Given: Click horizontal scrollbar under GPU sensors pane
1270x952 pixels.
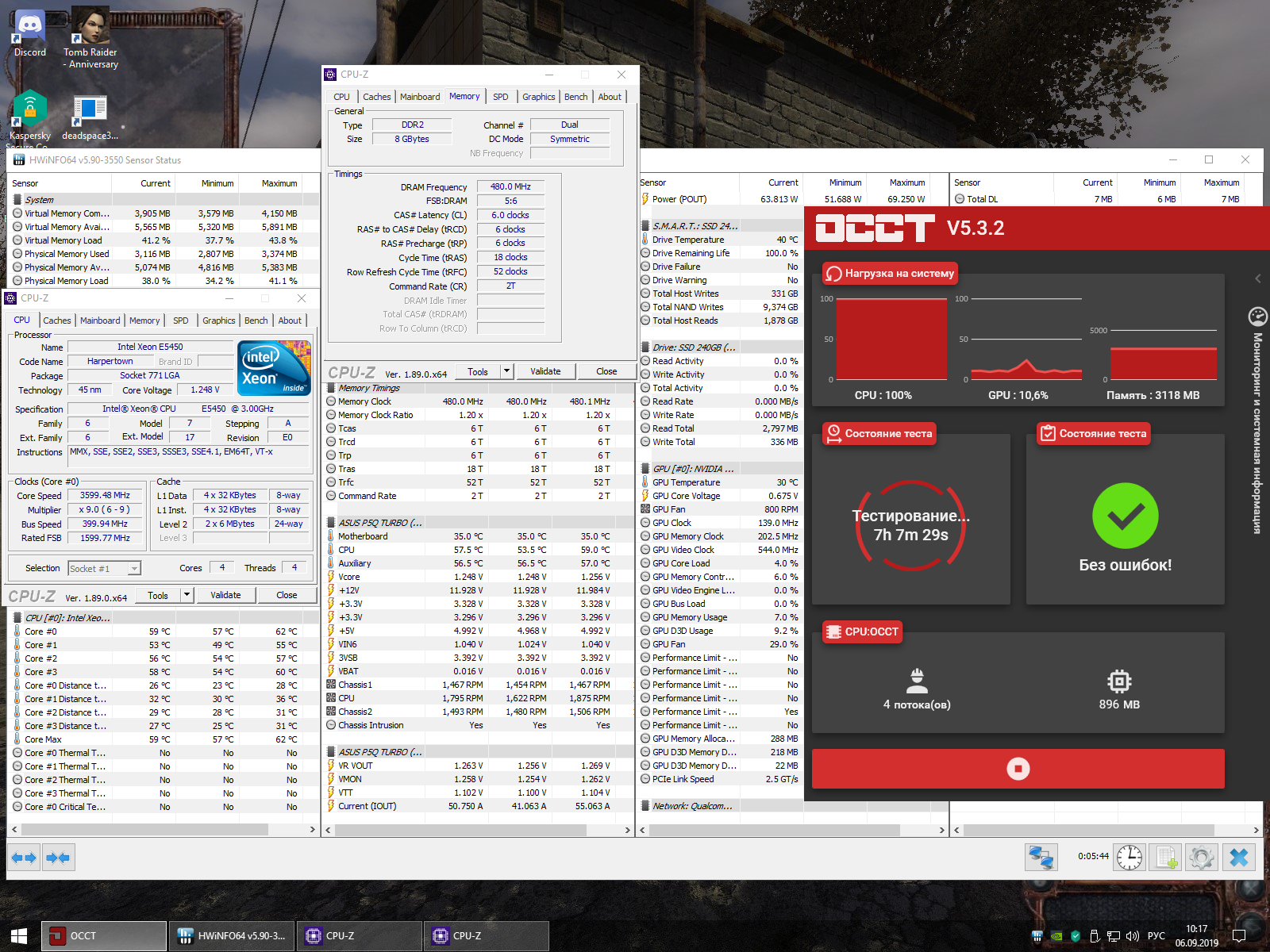Looking at the screenshot, I should 792,830.
